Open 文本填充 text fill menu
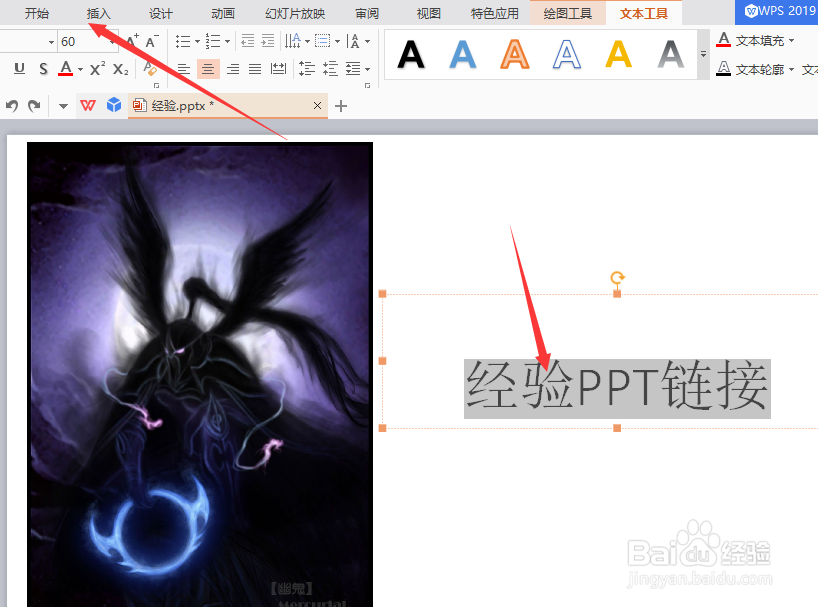This screenshot has height=607, width=818. pos(755,40)
